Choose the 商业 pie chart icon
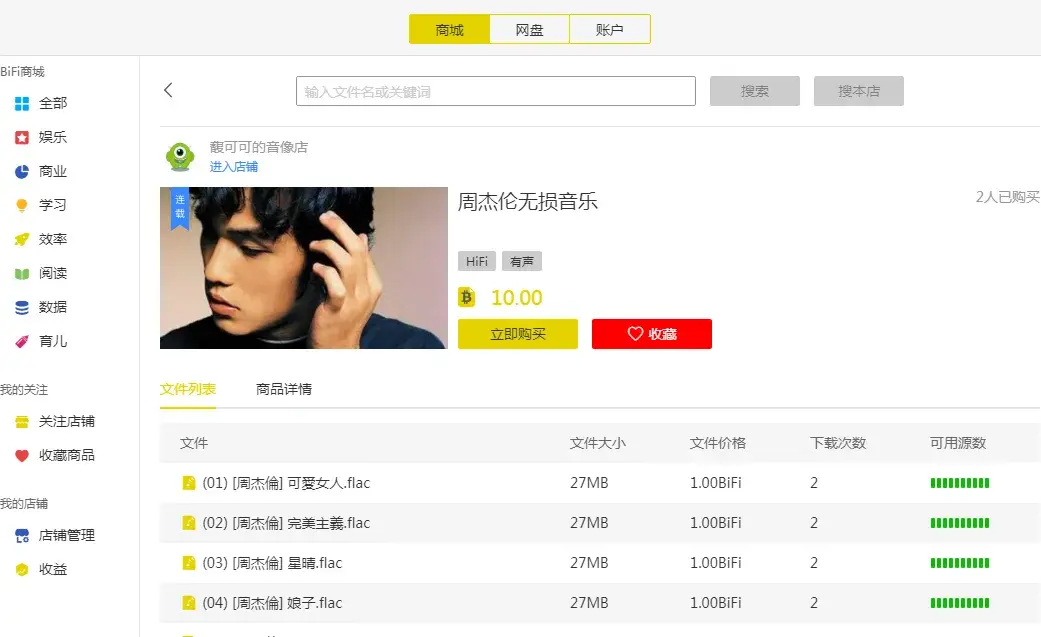Screen dimensions: 1041x637 point(22,171)
